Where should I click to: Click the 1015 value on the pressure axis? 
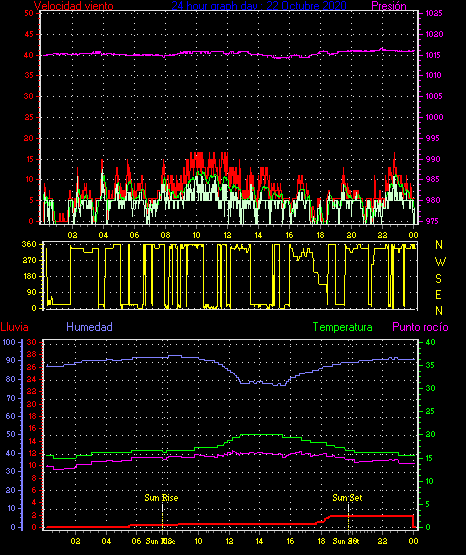tap(434, 55)
